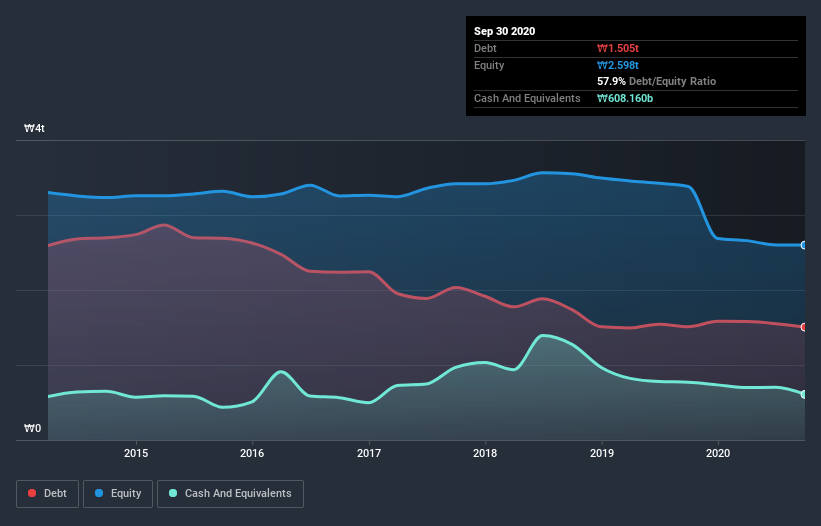Click the ₩0 y-axis label
The height and width of the screenshot is (526, 821).
32,428
